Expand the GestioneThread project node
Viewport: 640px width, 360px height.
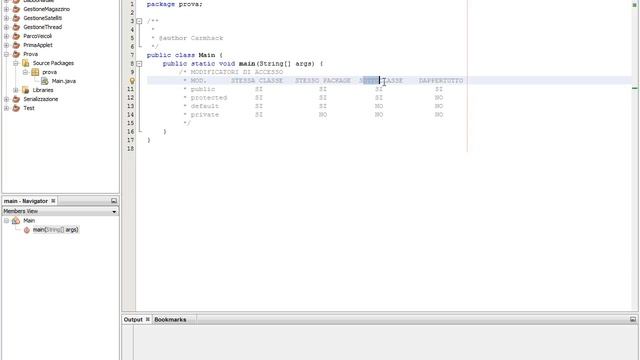click(x=7, y=27)
